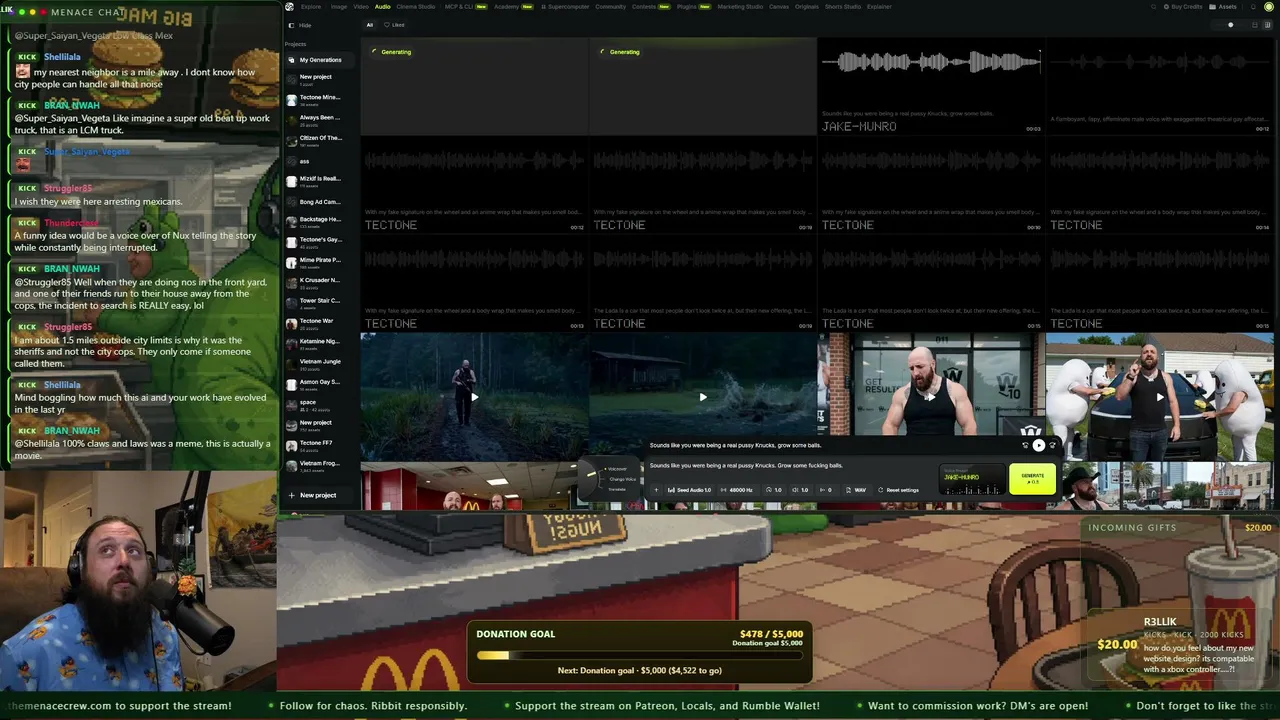Open the Supercomputer page
Viewport: 1280px width, 720px height.
click(567, 7)
